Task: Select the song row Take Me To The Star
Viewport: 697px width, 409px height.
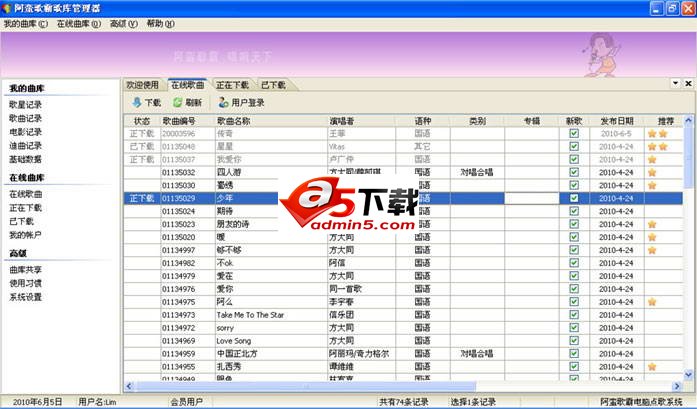Action: coord(403,315)
